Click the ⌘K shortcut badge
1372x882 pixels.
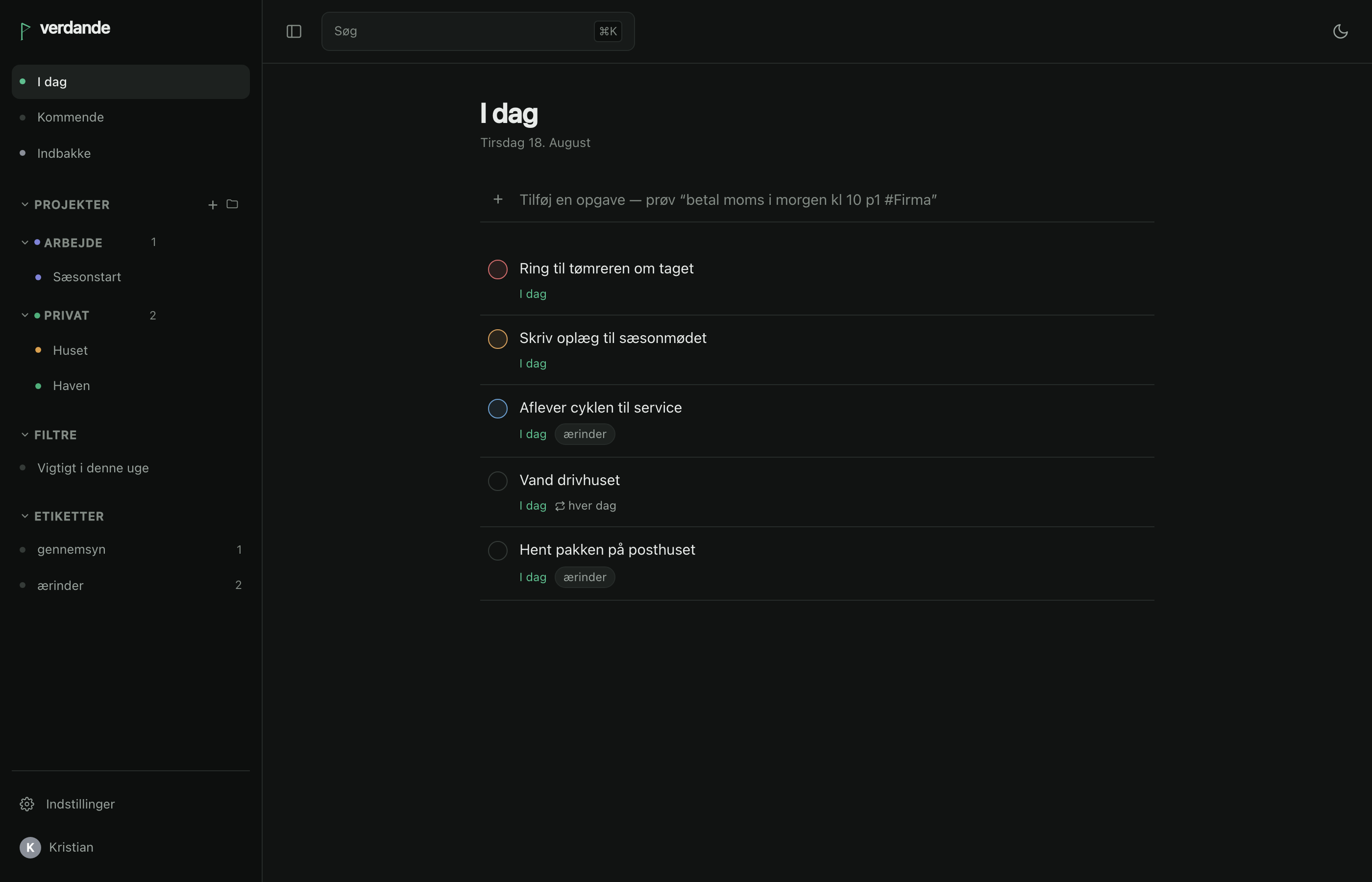pos(608,31)
